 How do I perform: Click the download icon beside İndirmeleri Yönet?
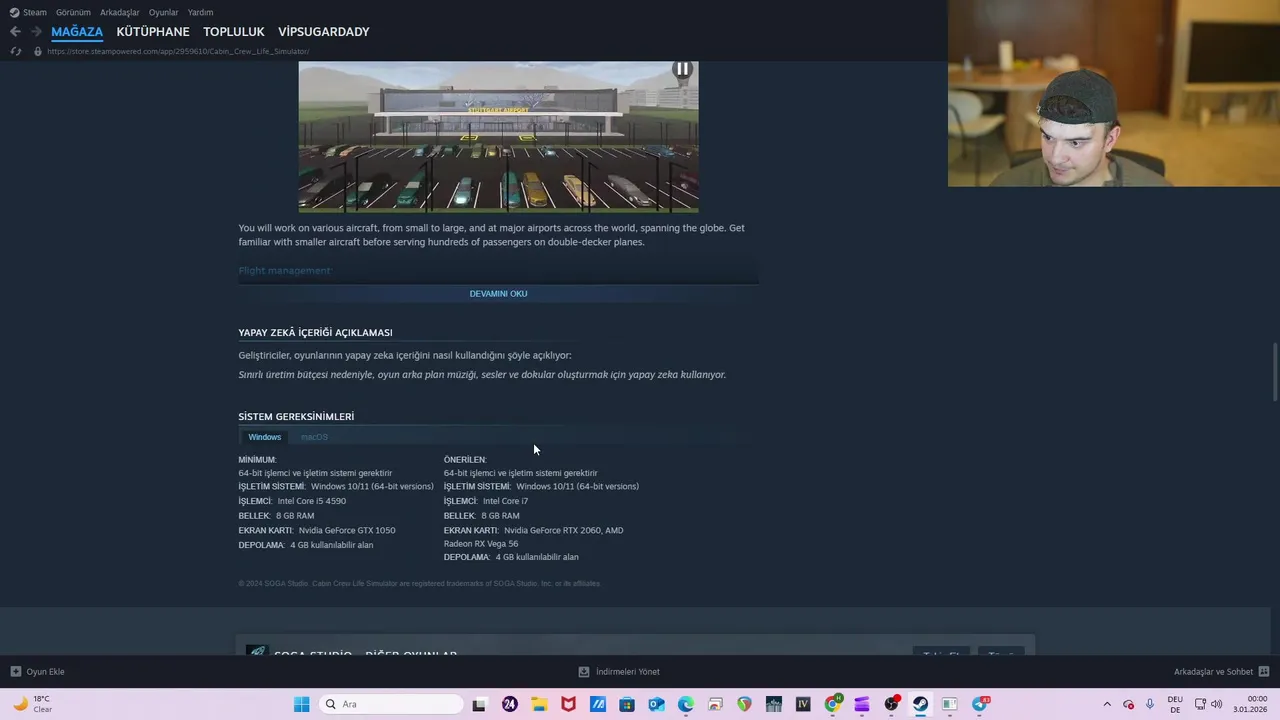584,672
